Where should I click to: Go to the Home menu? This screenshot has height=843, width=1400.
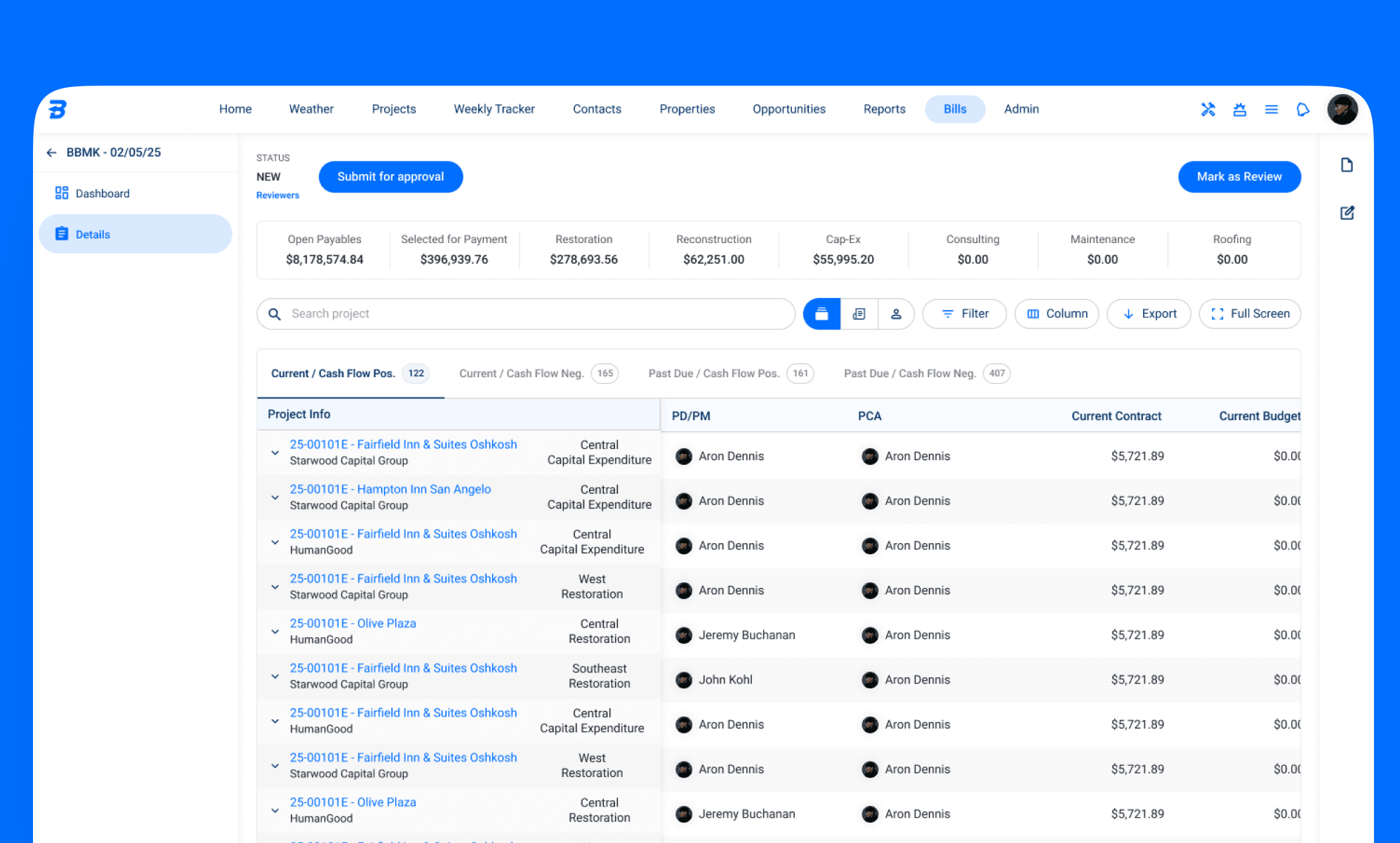point(235,109)
